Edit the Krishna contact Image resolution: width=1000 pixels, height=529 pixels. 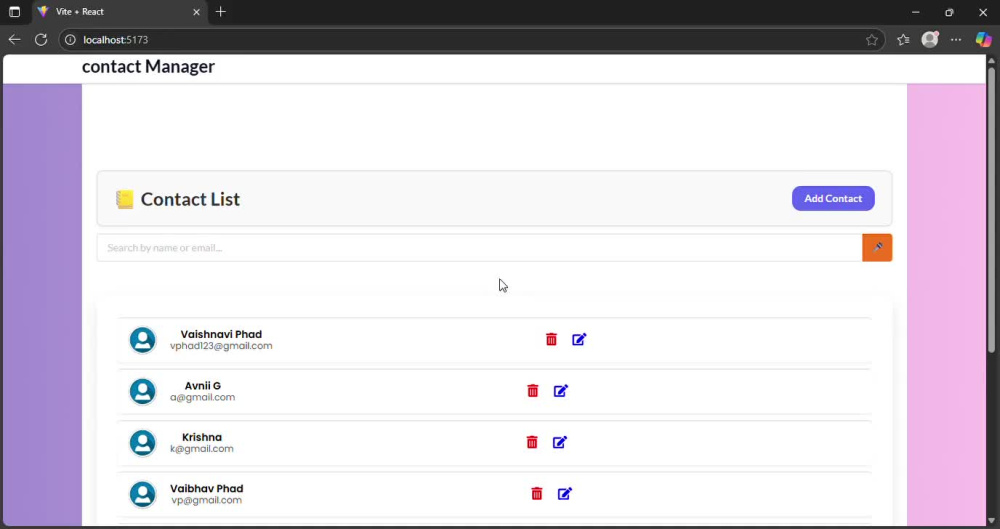tap(559, 442)
